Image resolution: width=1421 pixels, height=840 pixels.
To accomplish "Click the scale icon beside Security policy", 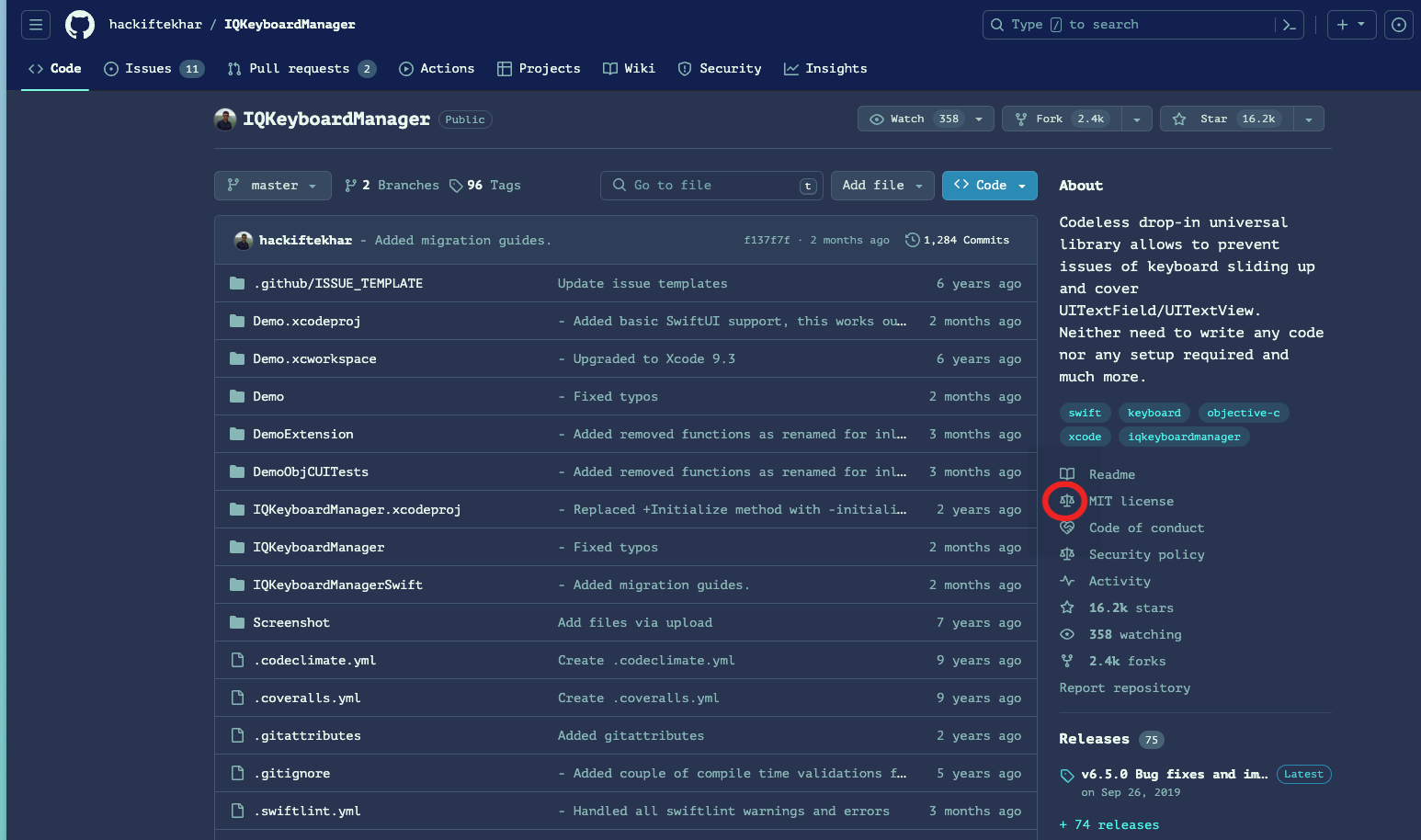I will pos(1067,554).
